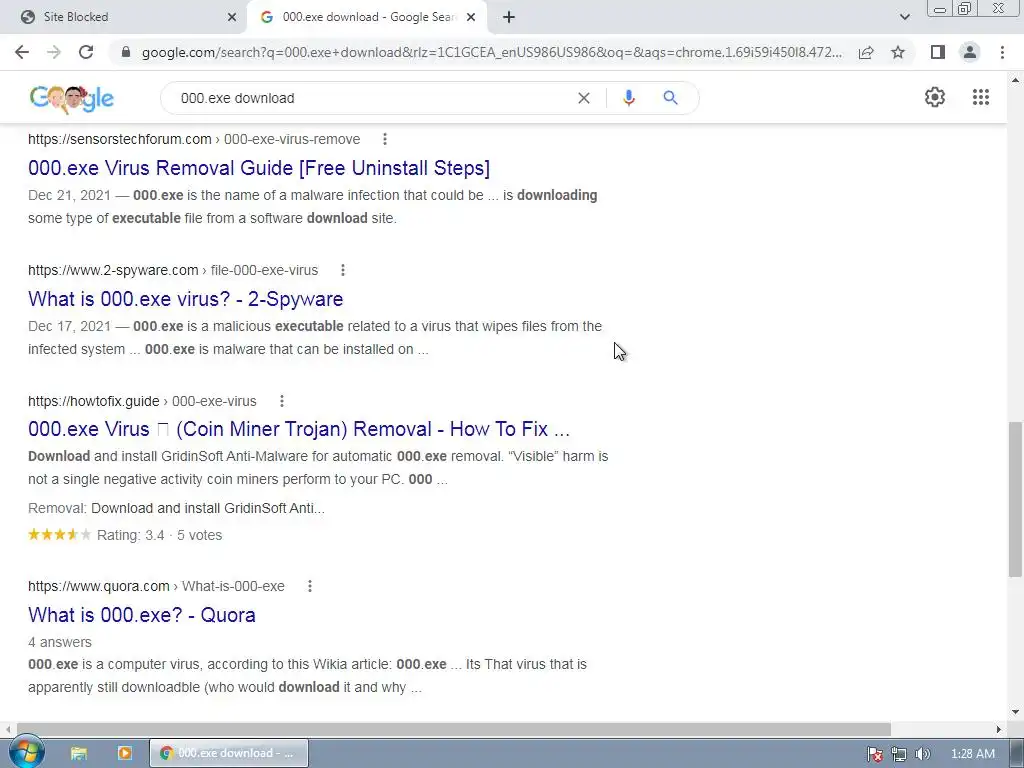Click the sensorstechforum.com URL breadcrumb
This screenshot has width=1024, height=768.
[x=194, y=139]
